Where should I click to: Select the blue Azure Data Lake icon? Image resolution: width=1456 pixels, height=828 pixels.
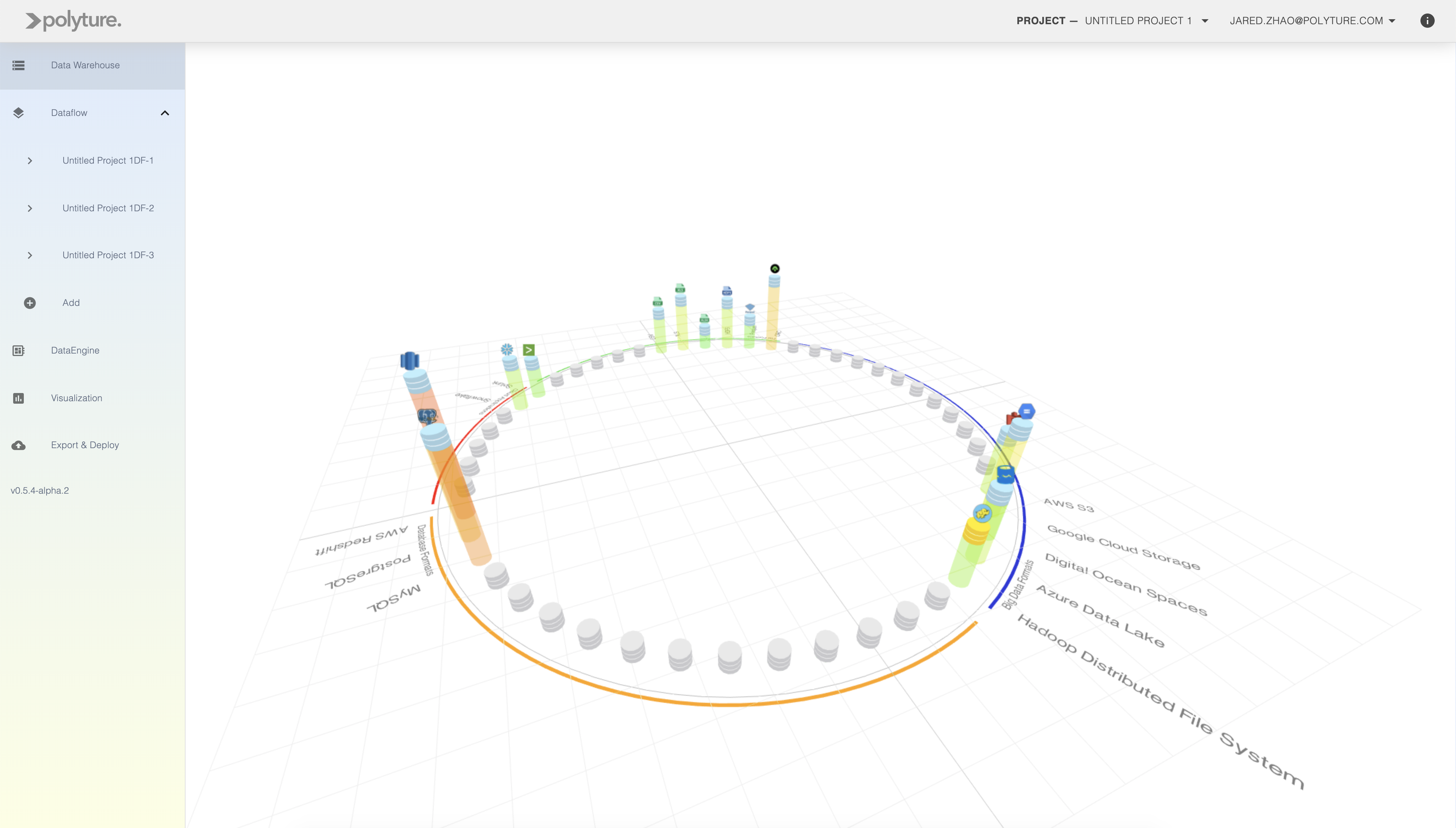1006,474
